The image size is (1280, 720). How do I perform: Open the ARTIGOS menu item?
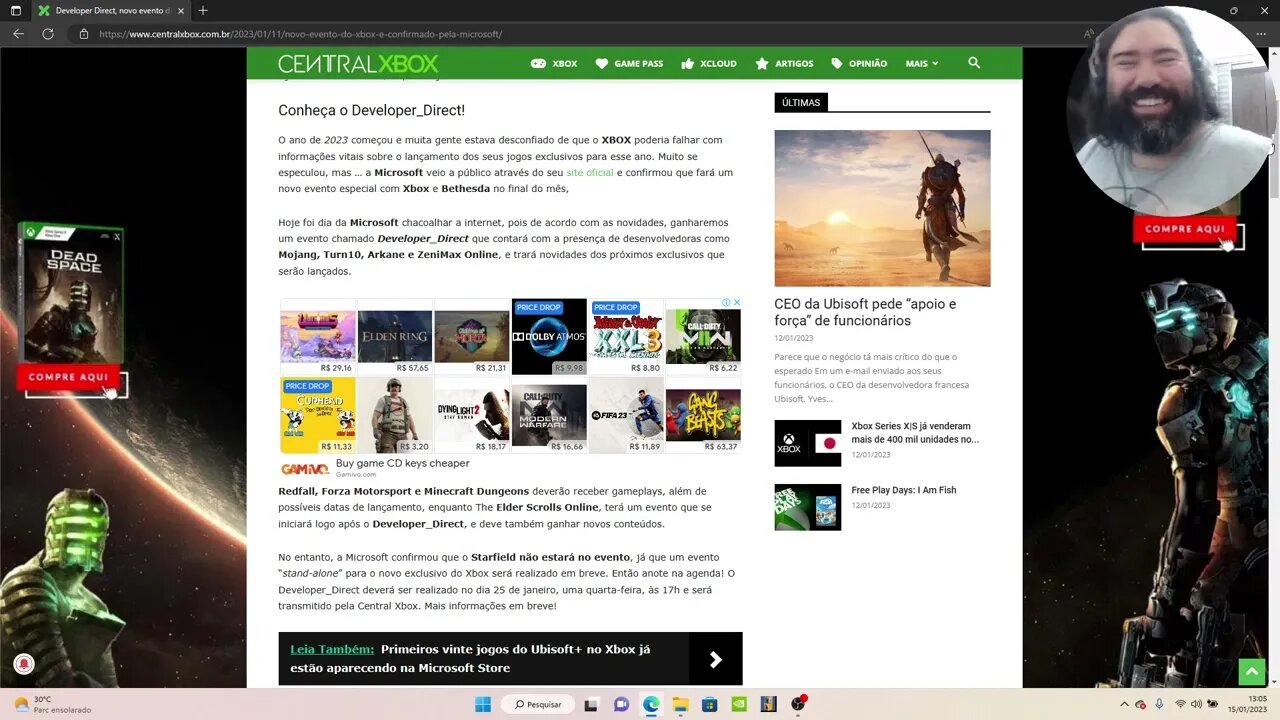click(784, 63)
